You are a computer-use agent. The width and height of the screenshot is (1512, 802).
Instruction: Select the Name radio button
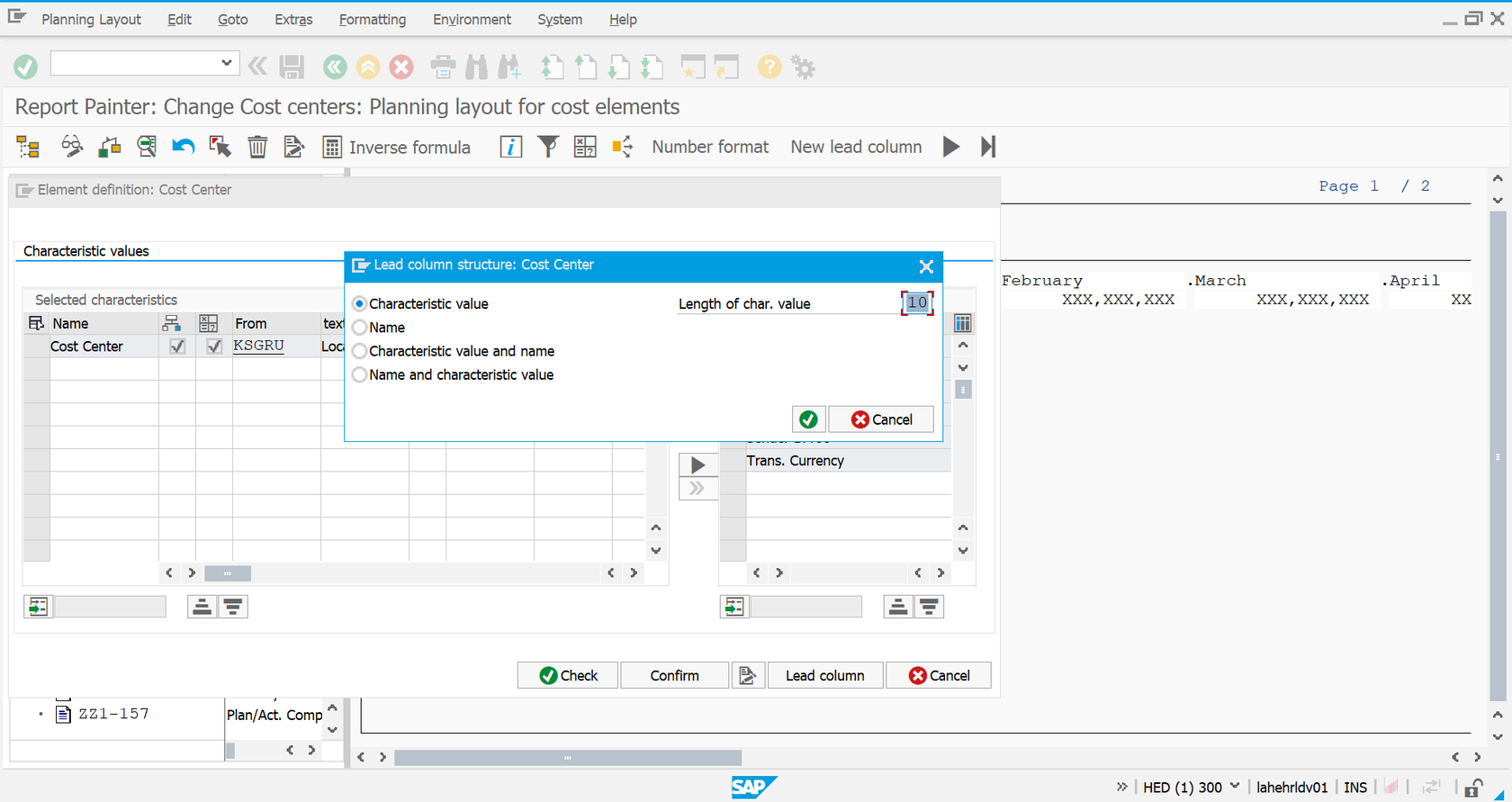click(x=359, y=328)
